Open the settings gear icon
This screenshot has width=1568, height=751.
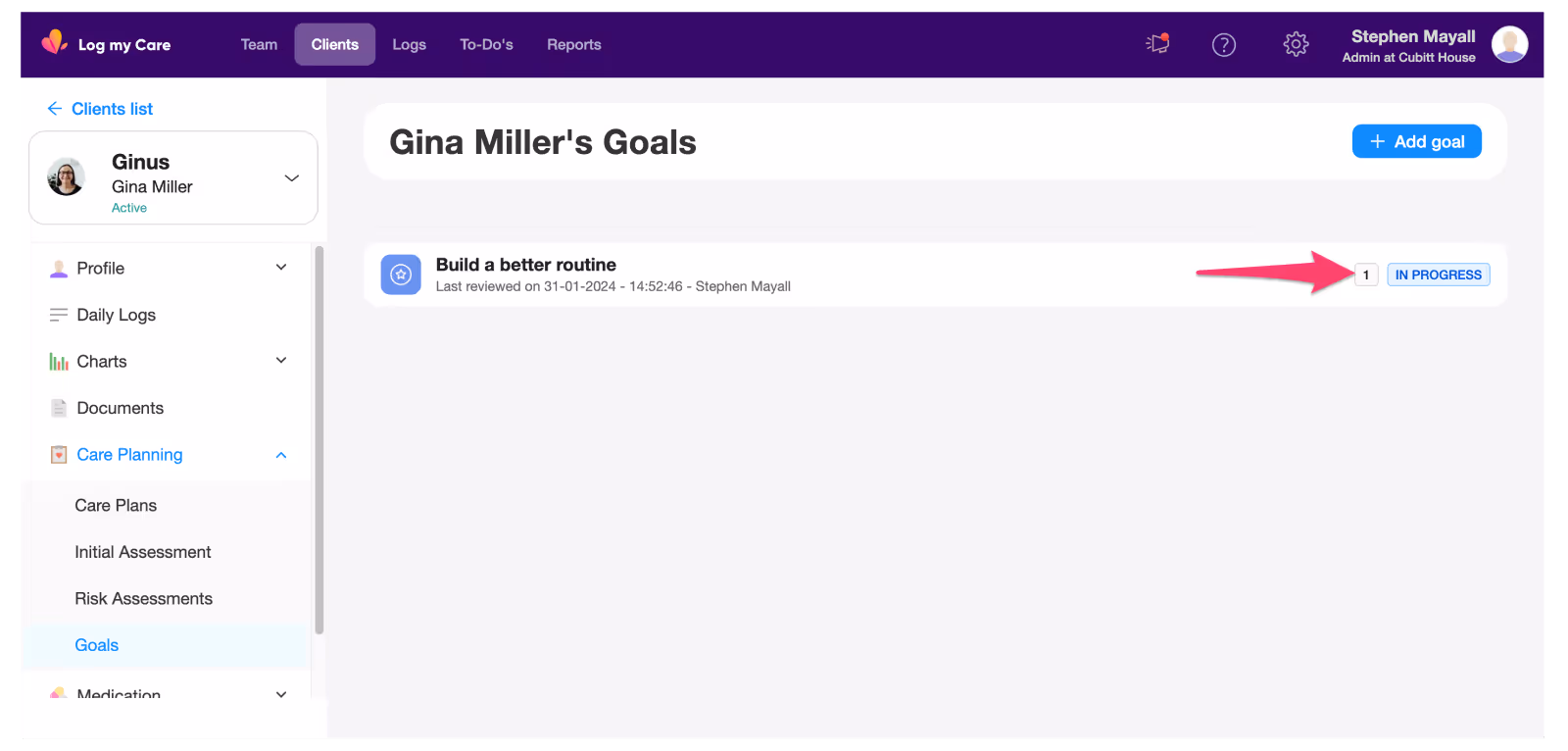[x=1296, y=44]
